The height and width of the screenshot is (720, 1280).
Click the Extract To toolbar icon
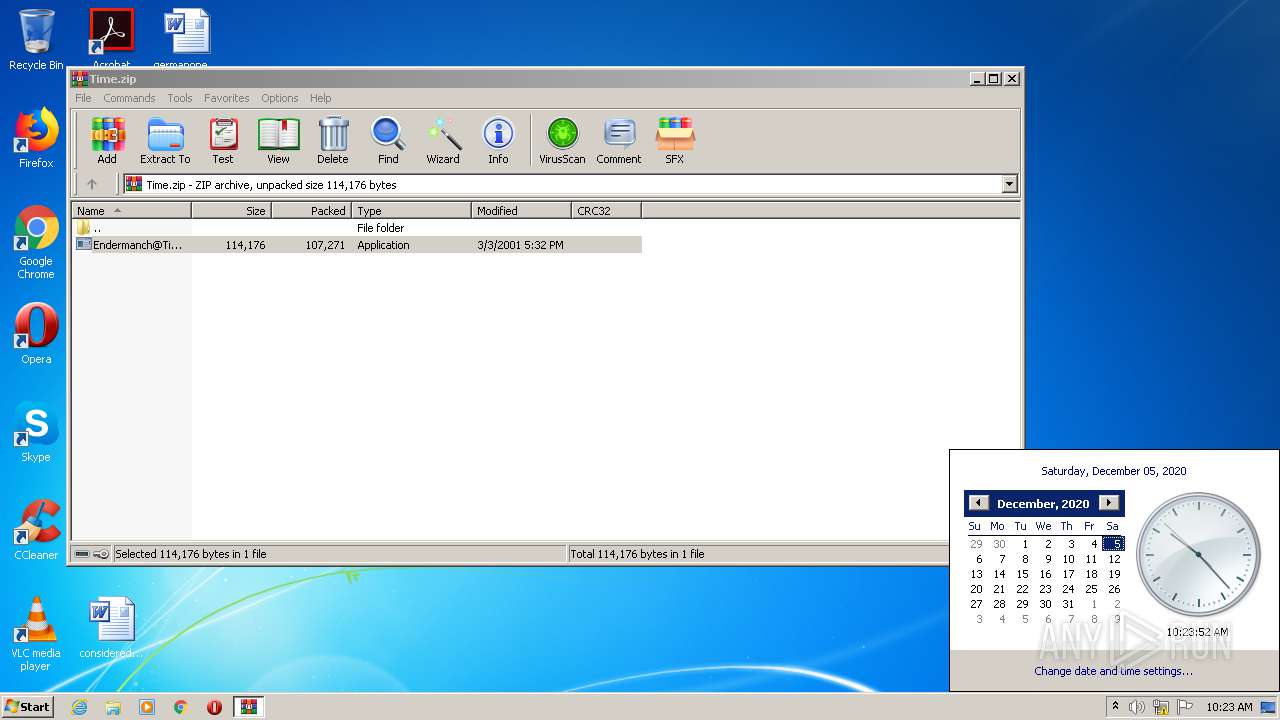pyautogui.click(x=165, y=140)
